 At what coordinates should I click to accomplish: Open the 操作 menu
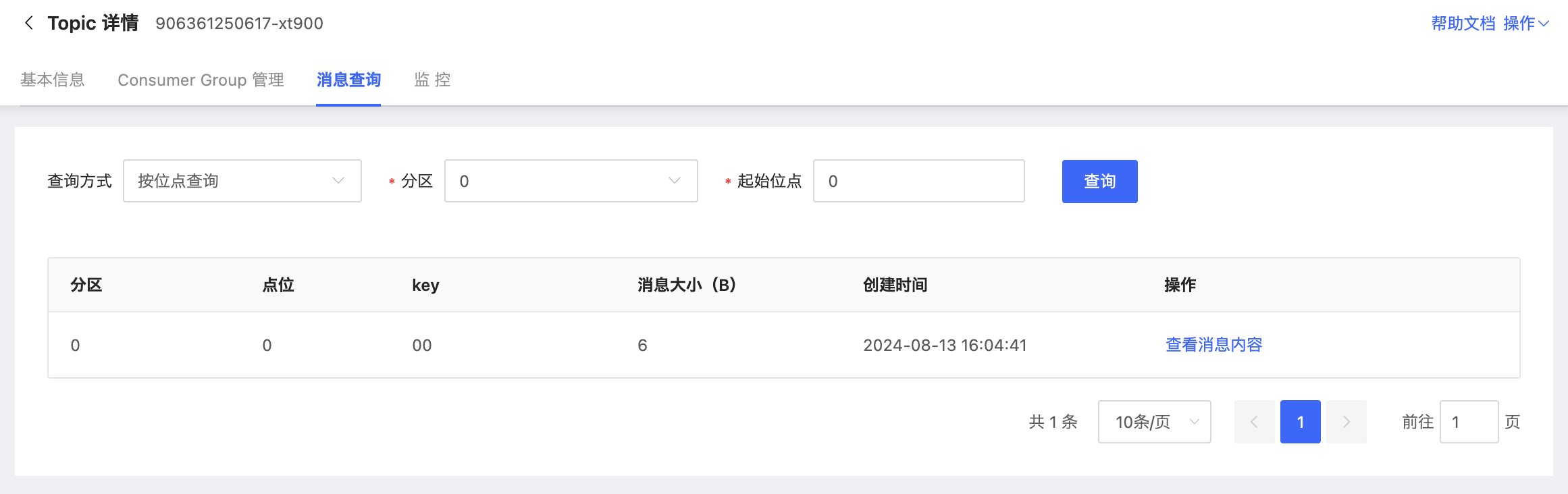[1525, 24]
